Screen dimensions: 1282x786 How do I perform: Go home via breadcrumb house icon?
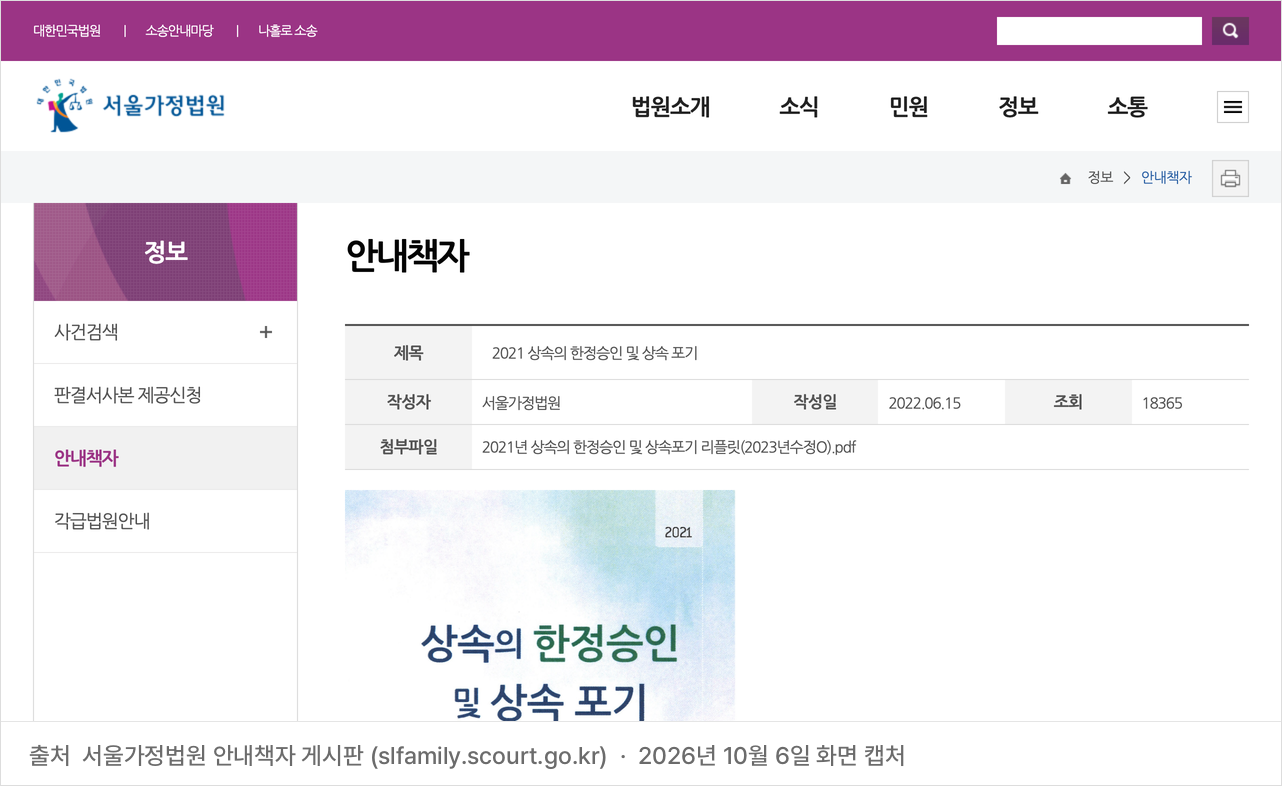pos(1065,178)
